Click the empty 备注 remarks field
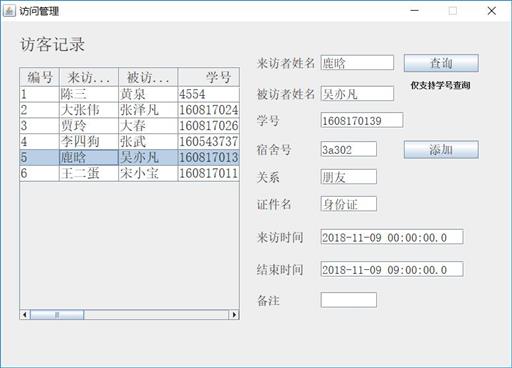 [349, 300]
